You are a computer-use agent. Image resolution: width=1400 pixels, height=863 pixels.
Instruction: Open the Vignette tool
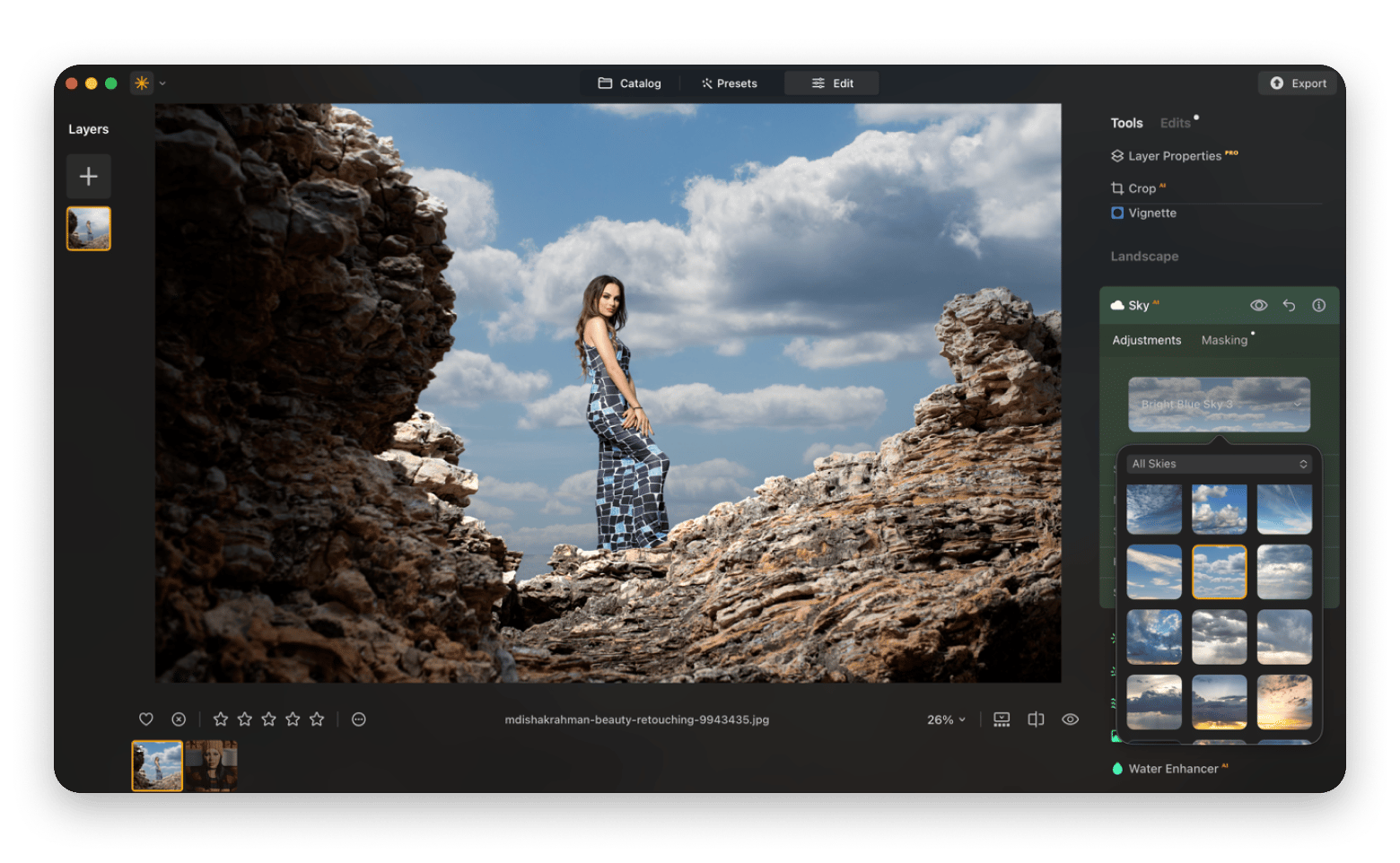(x=1143, y=214)
